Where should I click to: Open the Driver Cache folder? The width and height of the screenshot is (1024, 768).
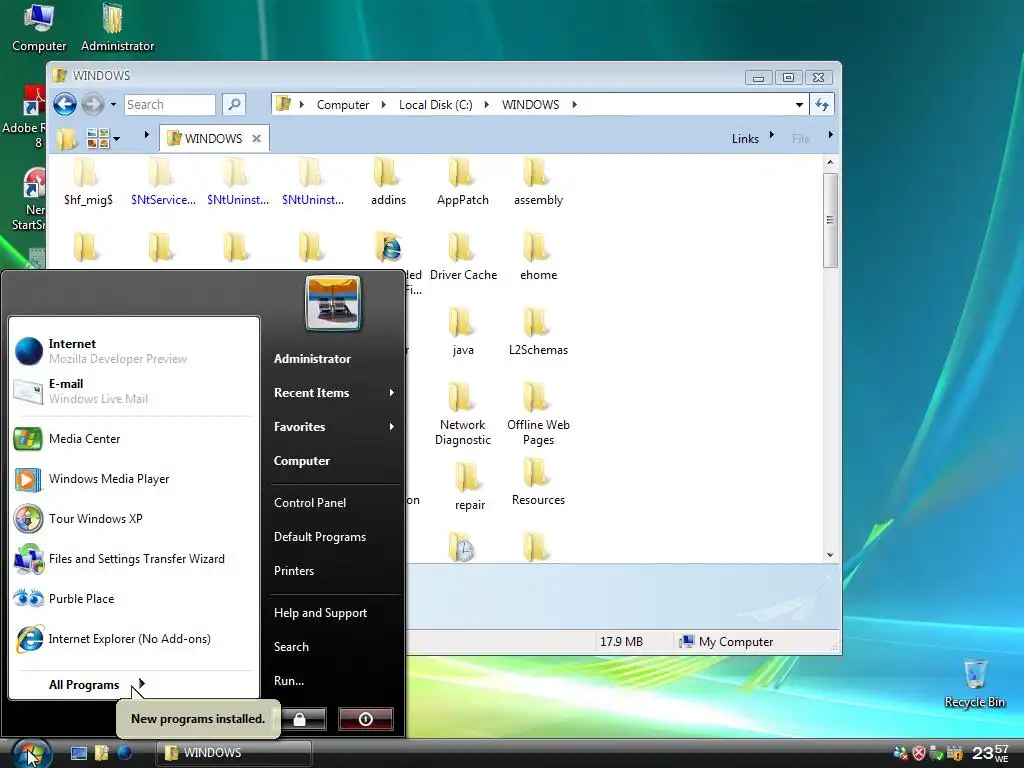point(463,257)
